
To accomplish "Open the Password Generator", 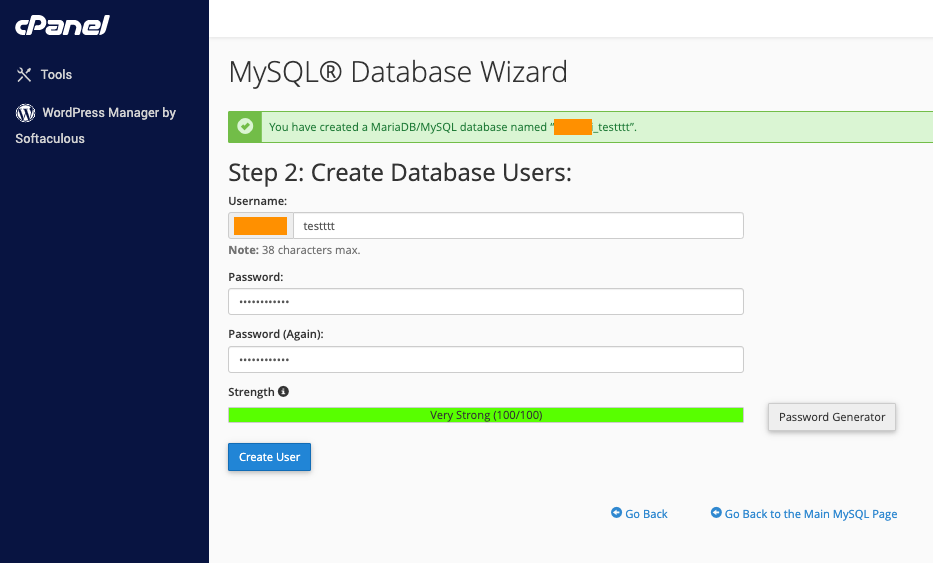I will click(x=832, y=417).
